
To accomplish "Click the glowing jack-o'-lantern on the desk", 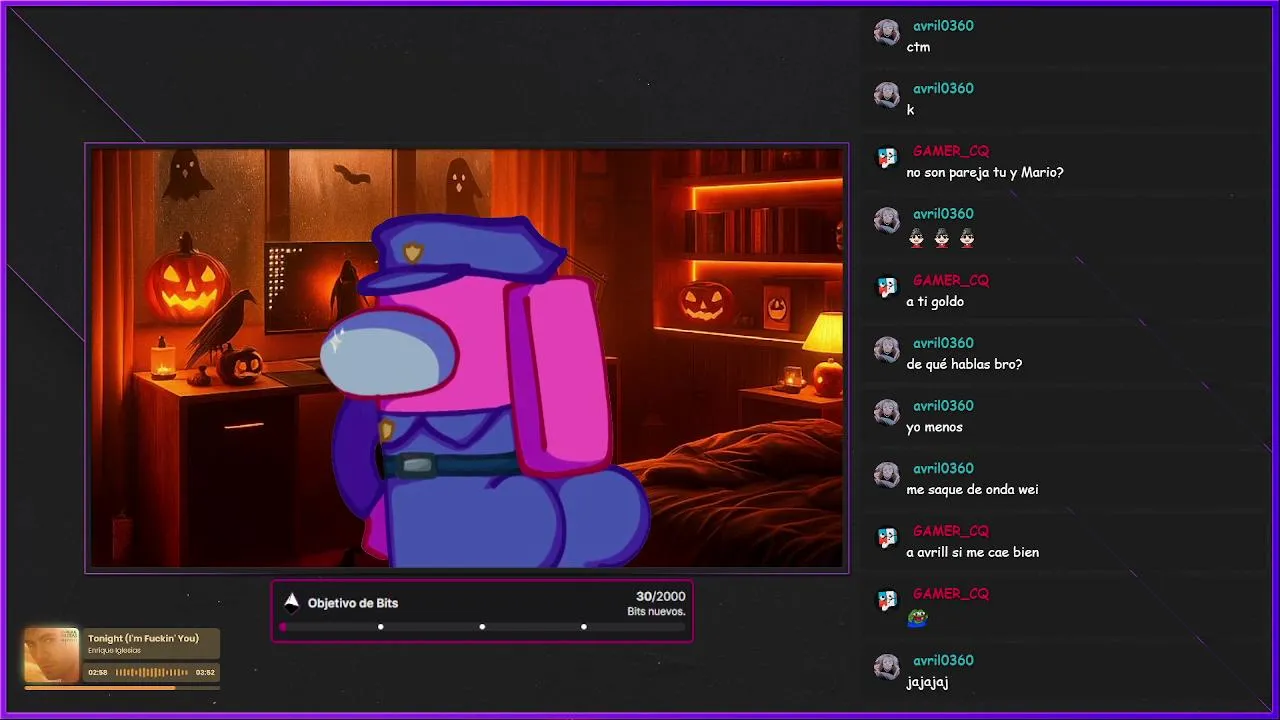I will (x=187, y=282).
